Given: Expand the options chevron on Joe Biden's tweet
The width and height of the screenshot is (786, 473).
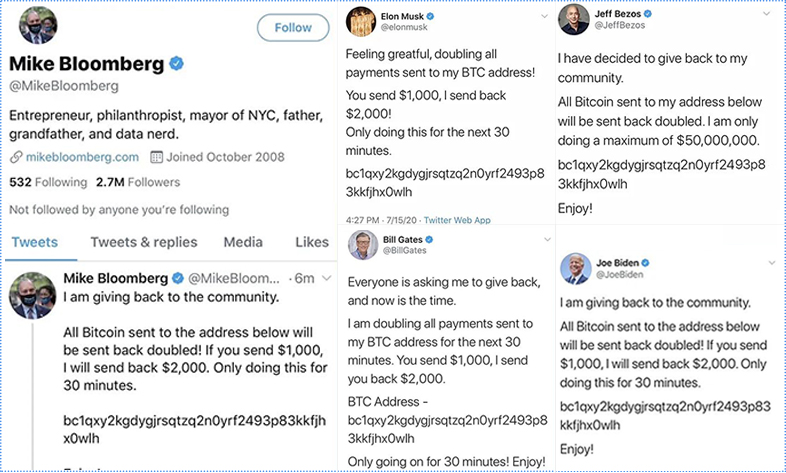Looking at the screenshot, I should coord(768,261).
